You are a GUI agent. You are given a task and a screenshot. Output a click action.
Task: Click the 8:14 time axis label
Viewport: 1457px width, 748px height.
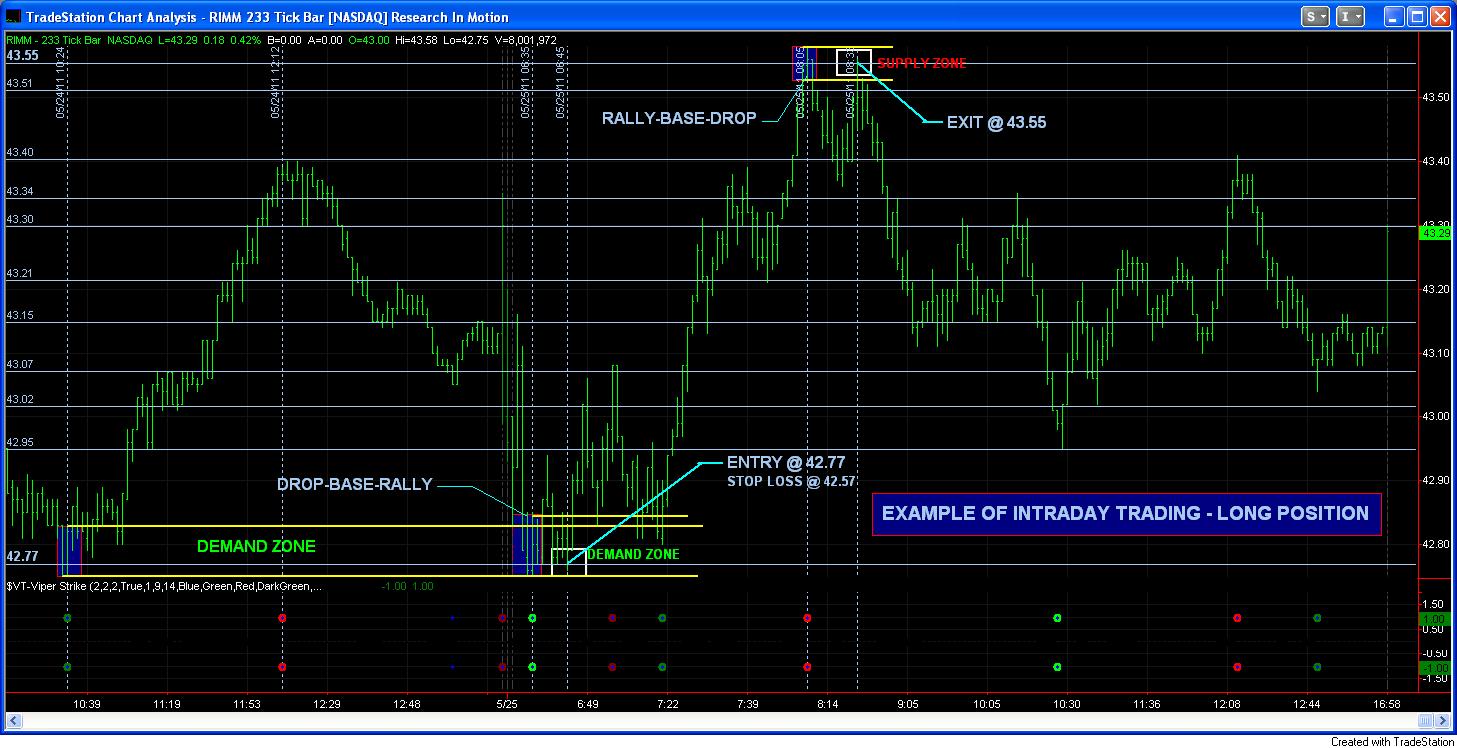tap(827, 705)
